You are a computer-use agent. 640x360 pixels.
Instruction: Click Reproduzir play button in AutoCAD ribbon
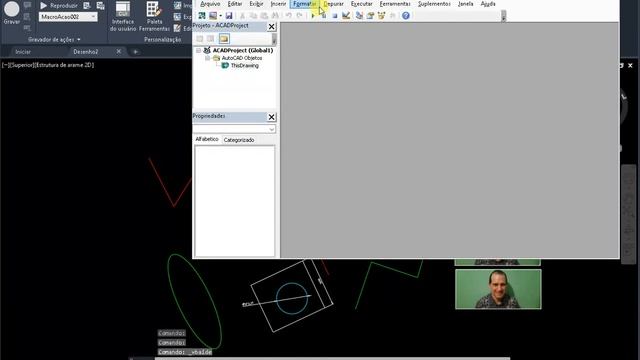coord(59,6)
